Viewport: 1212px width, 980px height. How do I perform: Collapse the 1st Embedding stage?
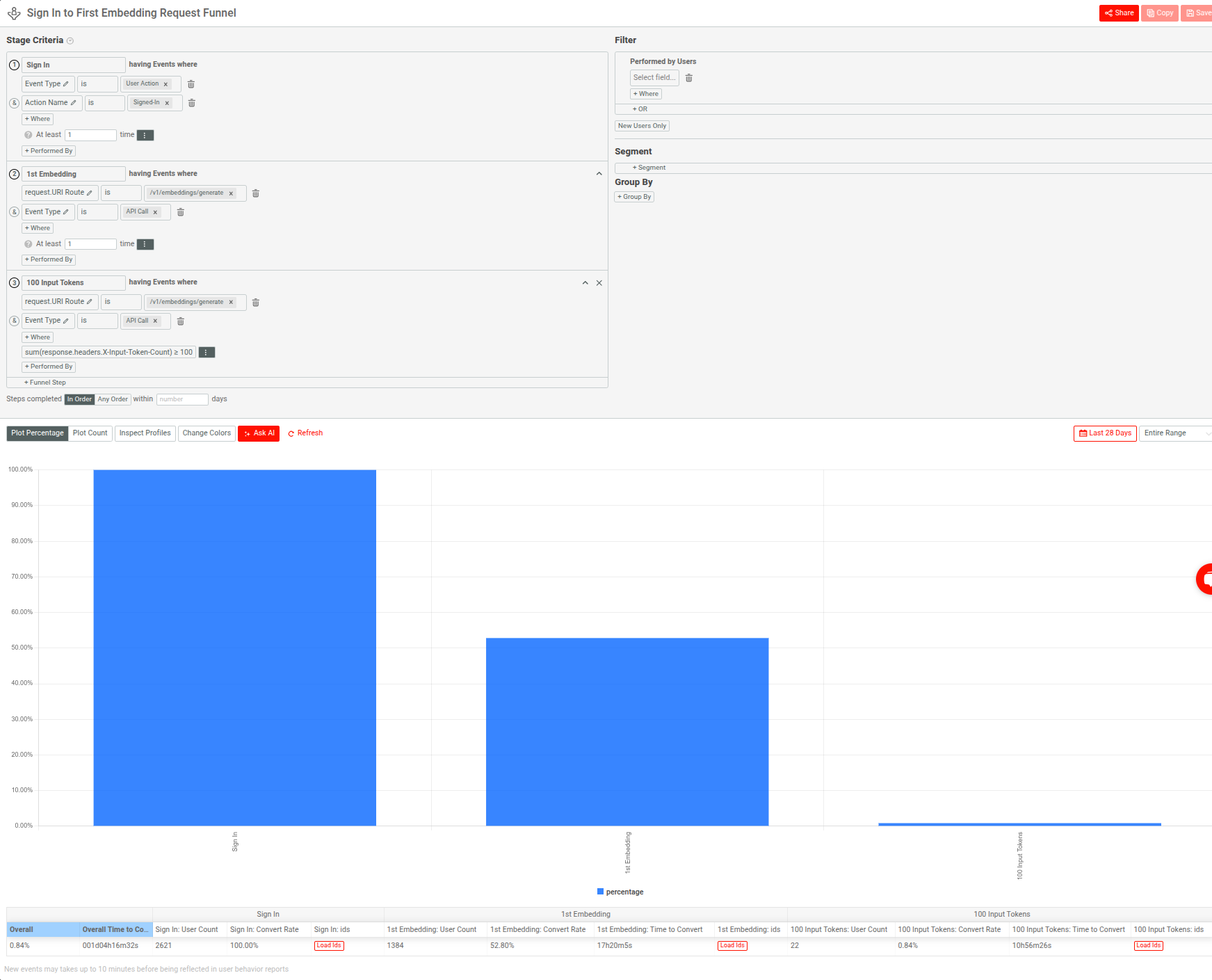599,172
